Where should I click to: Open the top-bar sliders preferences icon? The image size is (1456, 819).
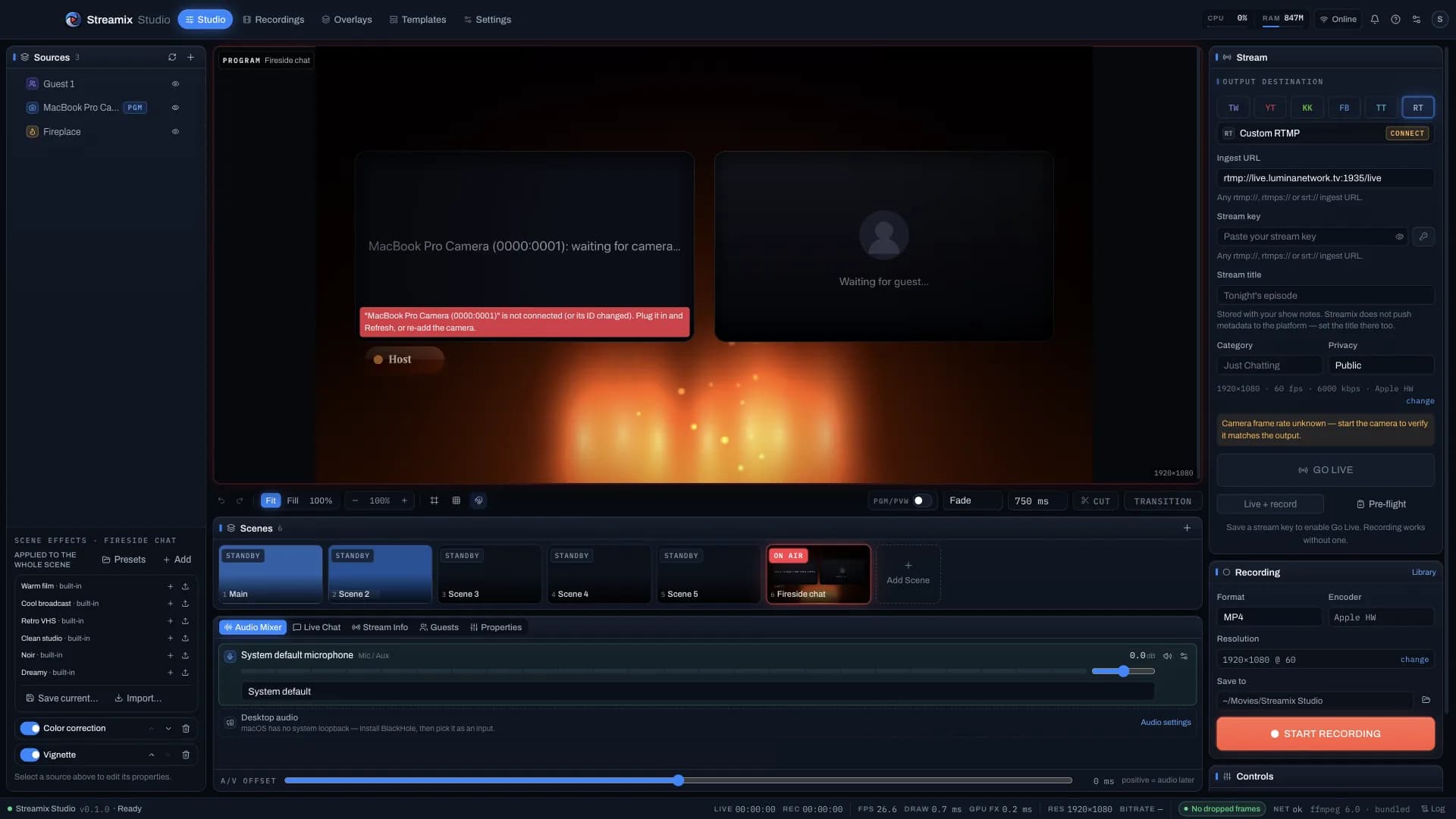pyautogui.click(x=1417, y=20)
